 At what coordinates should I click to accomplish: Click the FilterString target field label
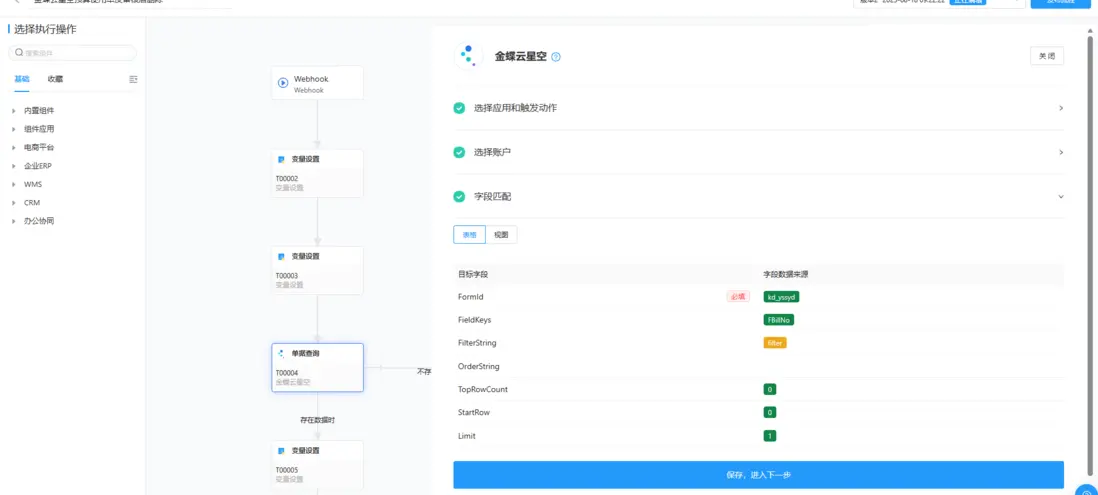click(x=477, y=343)
